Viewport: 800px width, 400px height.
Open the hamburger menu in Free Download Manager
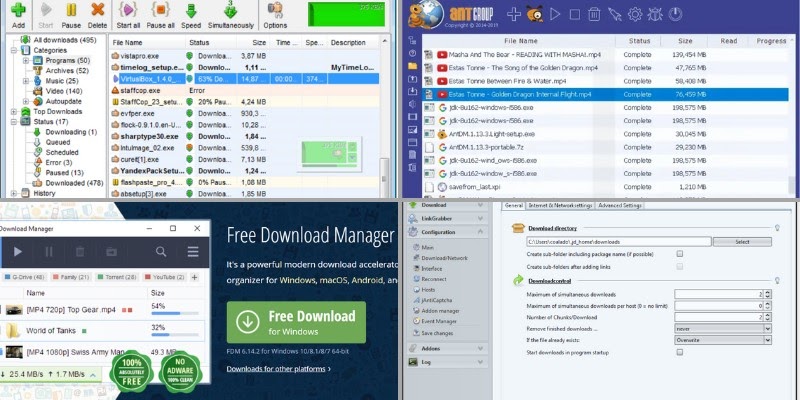(x=193, y=251)
